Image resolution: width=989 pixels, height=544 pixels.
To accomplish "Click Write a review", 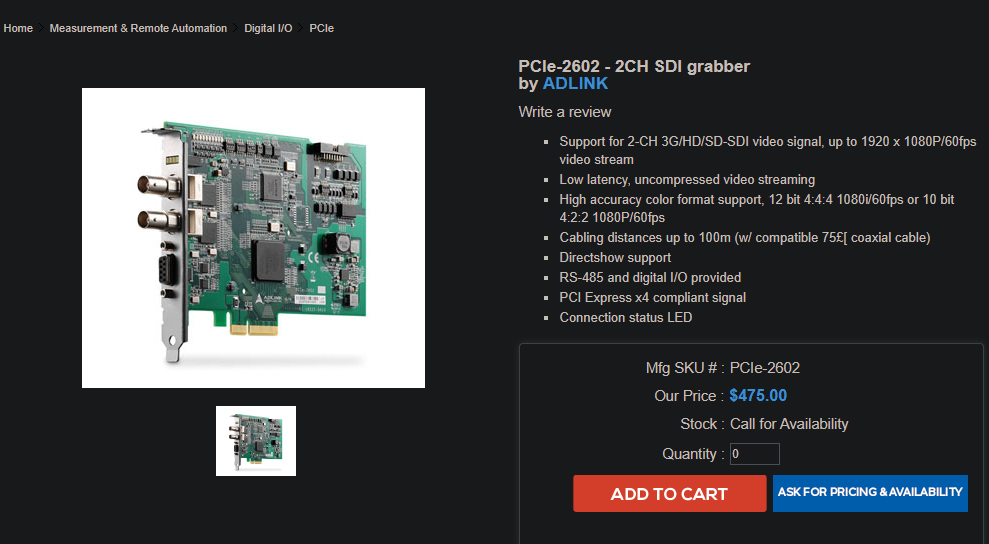I will pyautogui.click(x=565, y=112).
